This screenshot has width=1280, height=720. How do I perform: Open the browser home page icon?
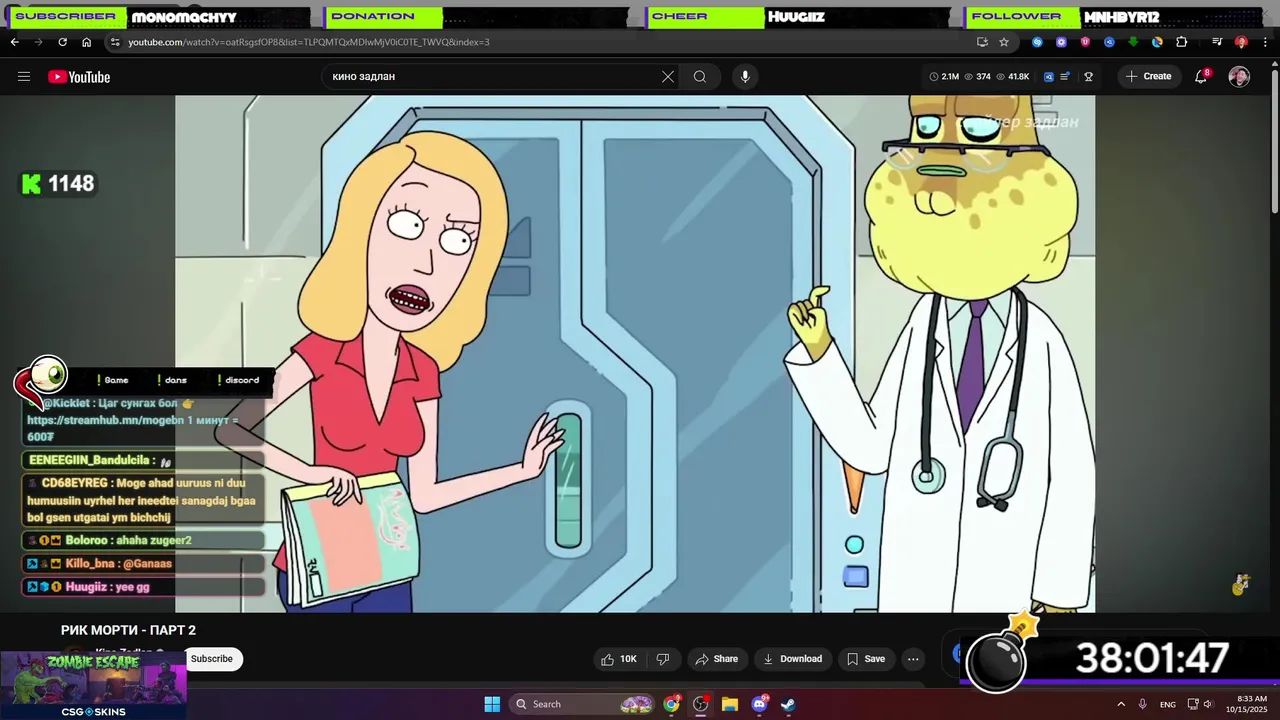tap(86, 42)
